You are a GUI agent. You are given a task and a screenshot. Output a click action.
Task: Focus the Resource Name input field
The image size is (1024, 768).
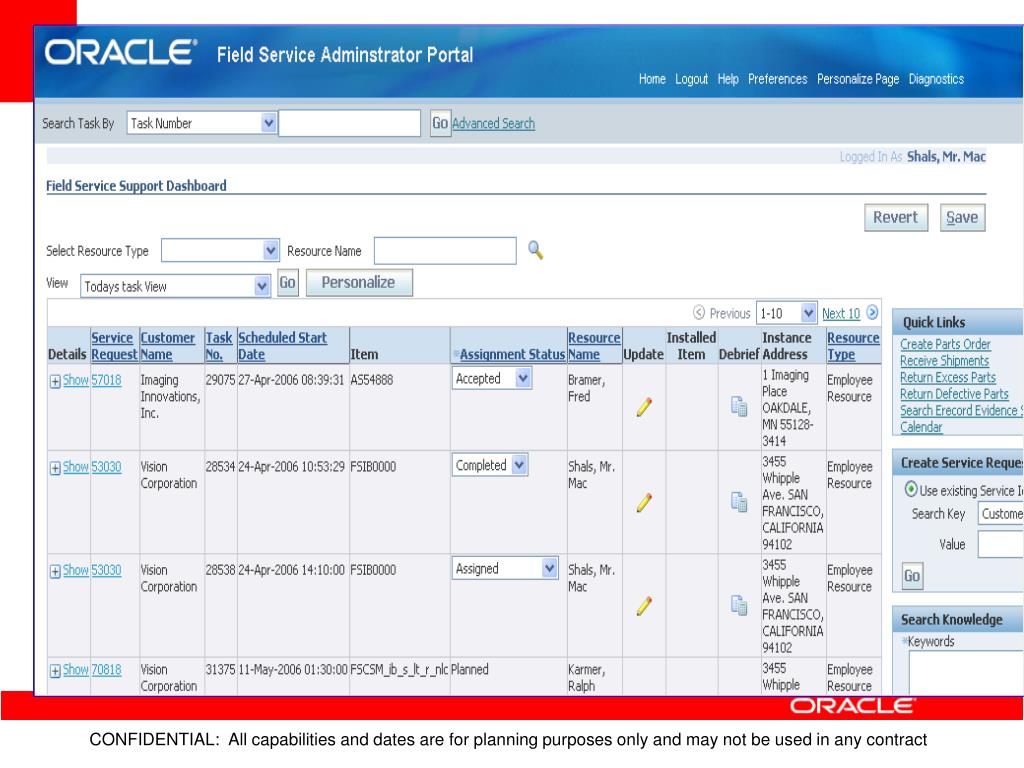pyautogui.click(x=445, y=250)
